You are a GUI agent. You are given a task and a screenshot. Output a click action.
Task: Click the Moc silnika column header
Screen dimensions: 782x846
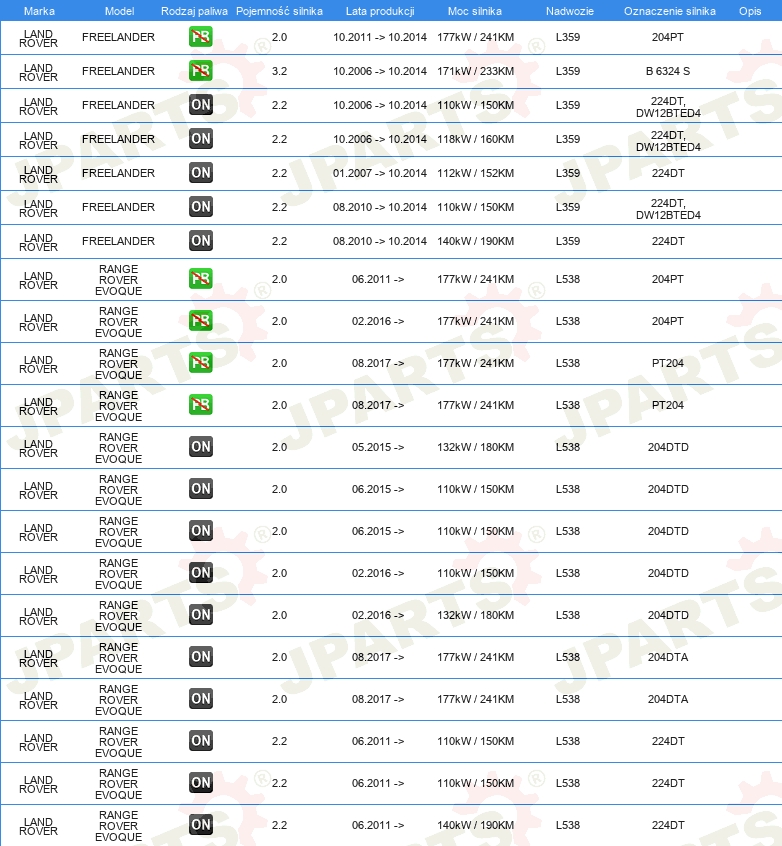coord(475,11)
